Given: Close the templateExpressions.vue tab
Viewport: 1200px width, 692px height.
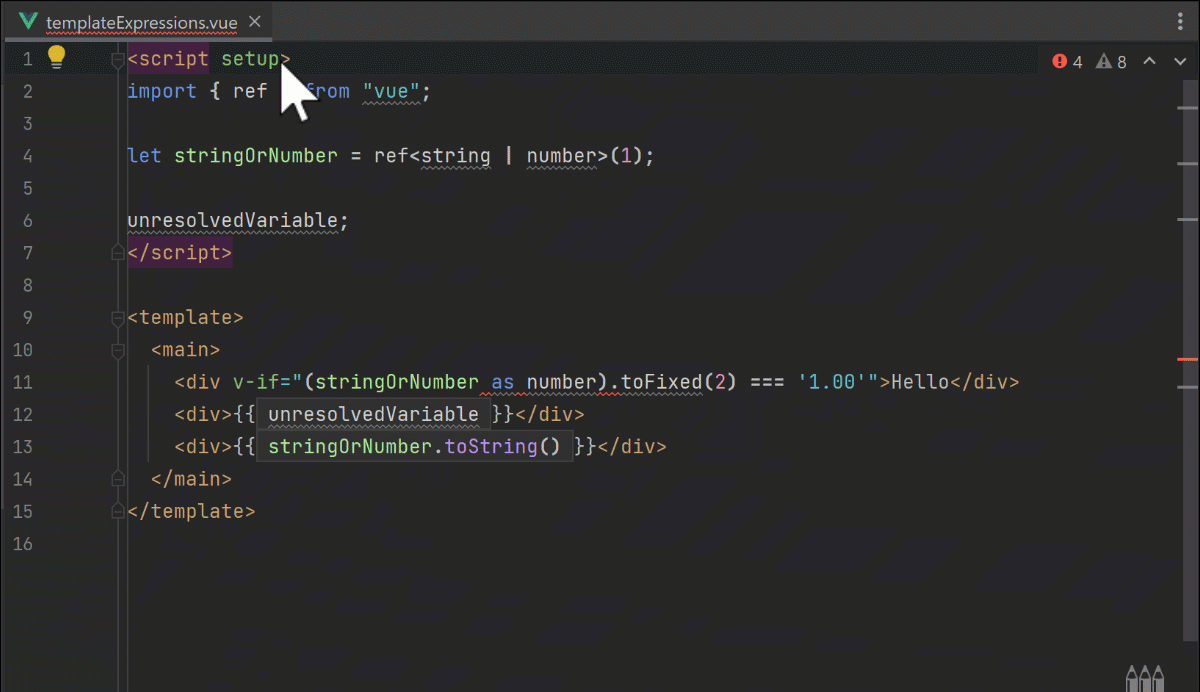Looking at the screenshot, I should (253, 19).
